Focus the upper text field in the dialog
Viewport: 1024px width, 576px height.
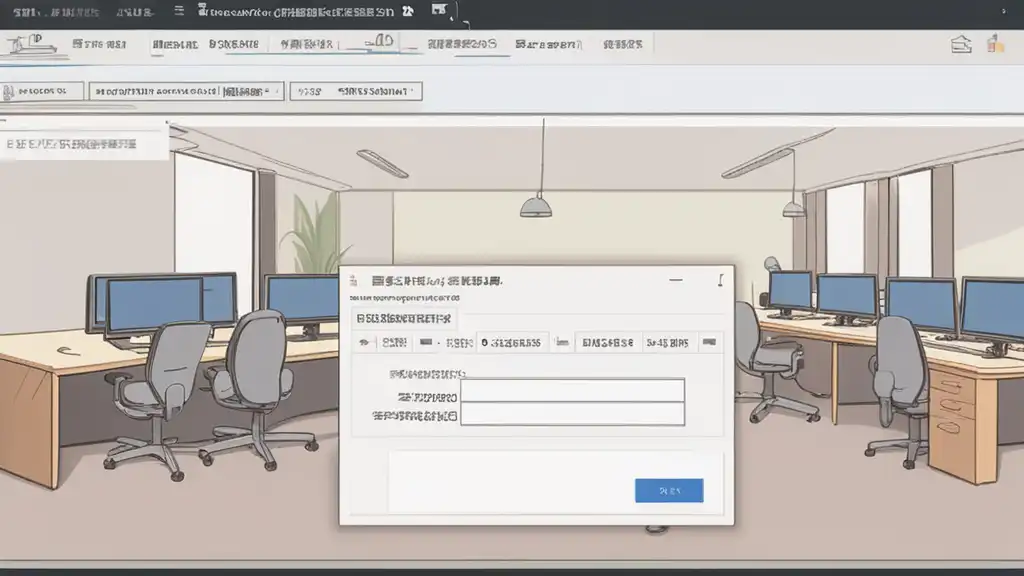(x=572, y=391)
